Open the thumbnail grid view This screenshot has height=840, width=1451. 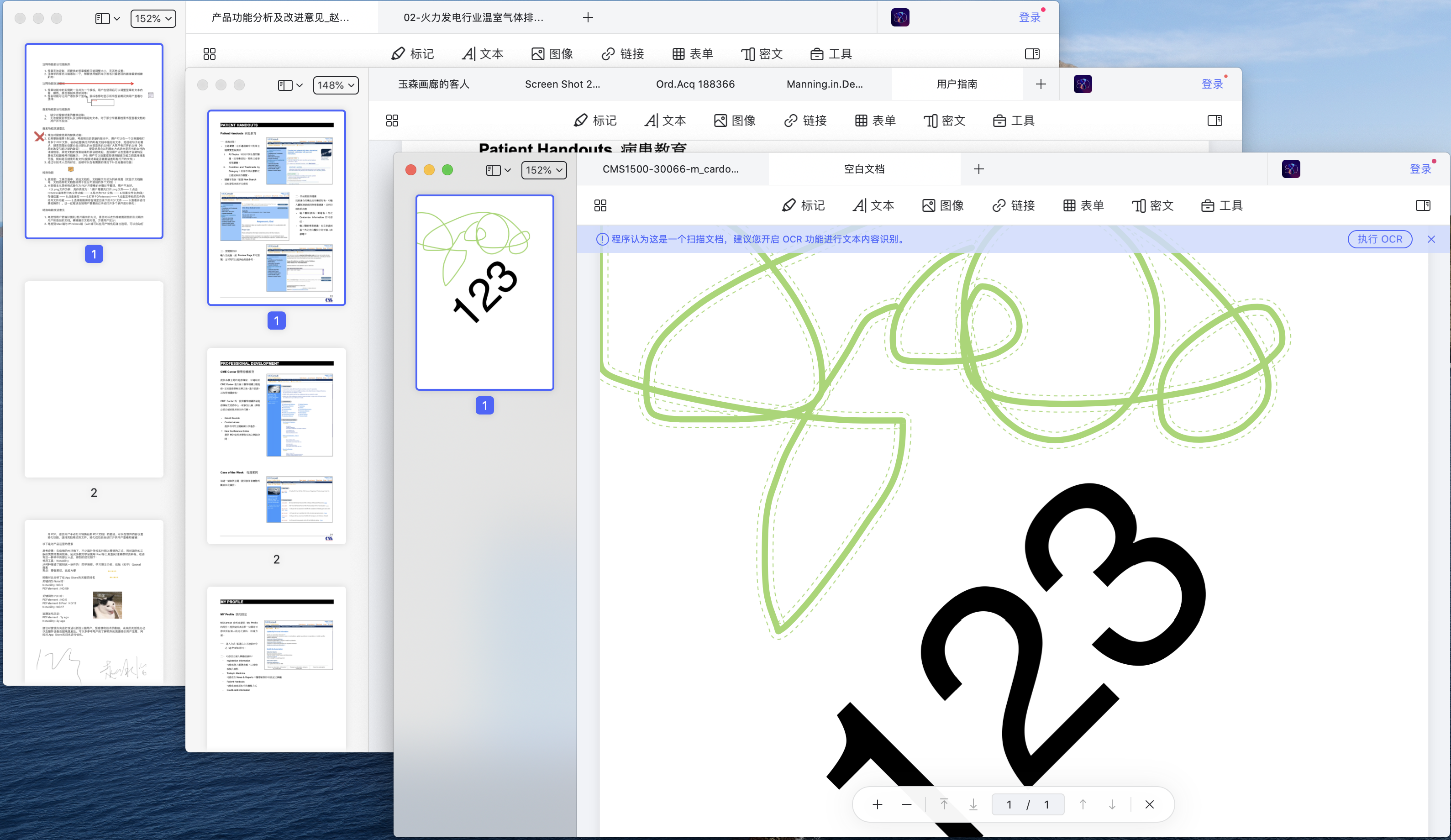(600, 205)
